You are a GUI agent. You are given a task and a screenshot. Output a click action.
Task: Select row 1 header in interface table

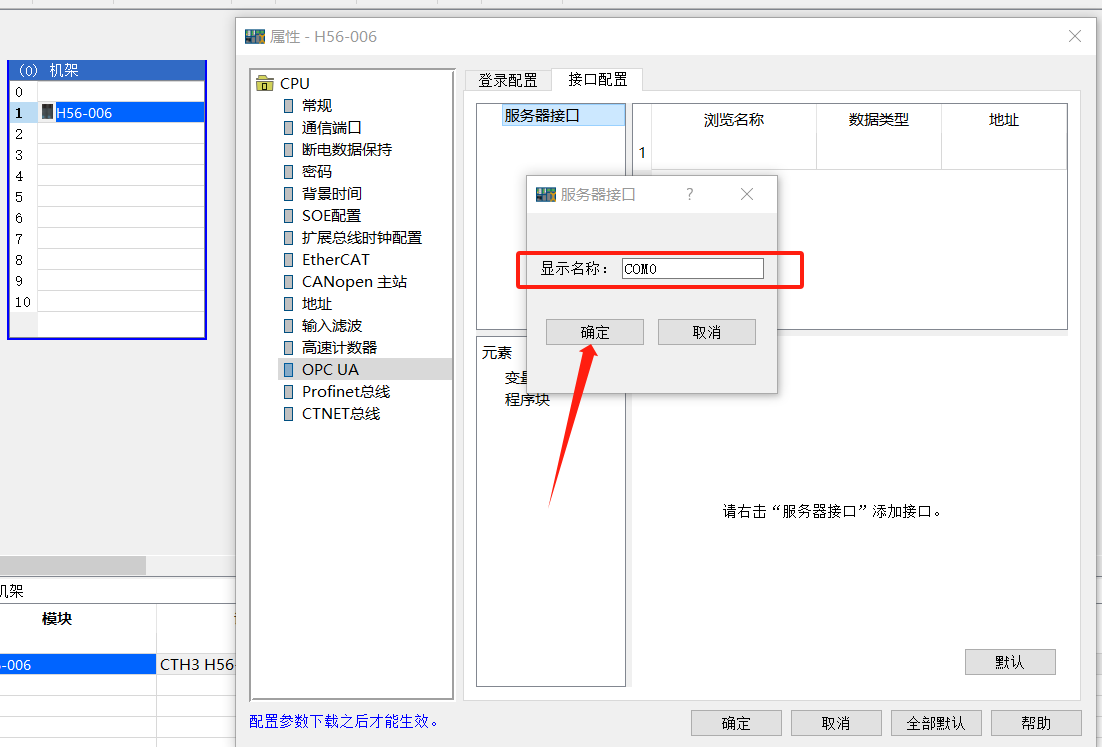click(x=642, y=152)
